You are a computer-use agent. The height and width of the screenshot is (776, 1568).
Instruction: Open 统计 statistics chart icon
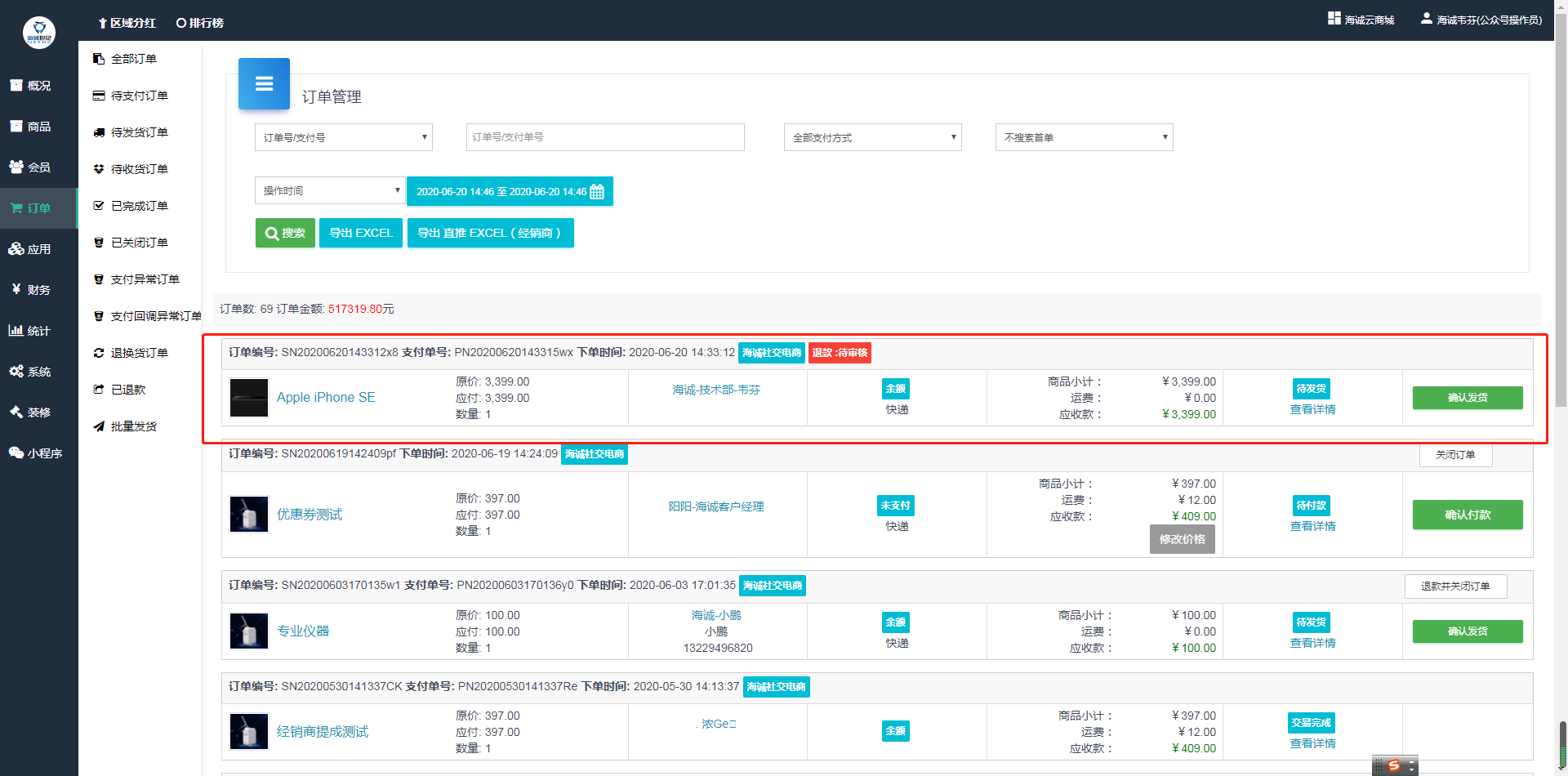(x=16, y=330)
